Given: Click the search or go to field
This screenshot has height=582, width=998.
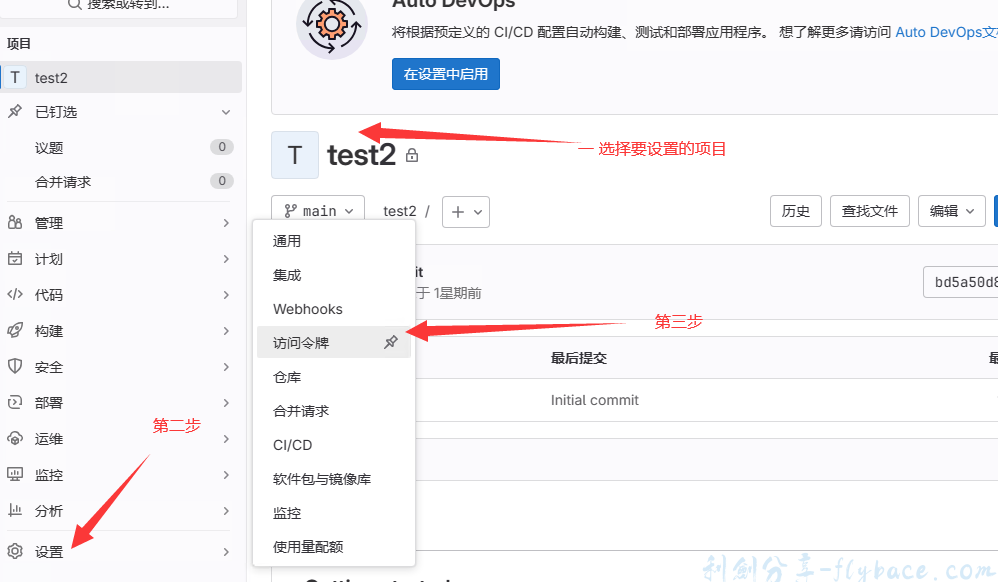Looking at the screenshot, I should pyautogui.click(x=120, y=5).
